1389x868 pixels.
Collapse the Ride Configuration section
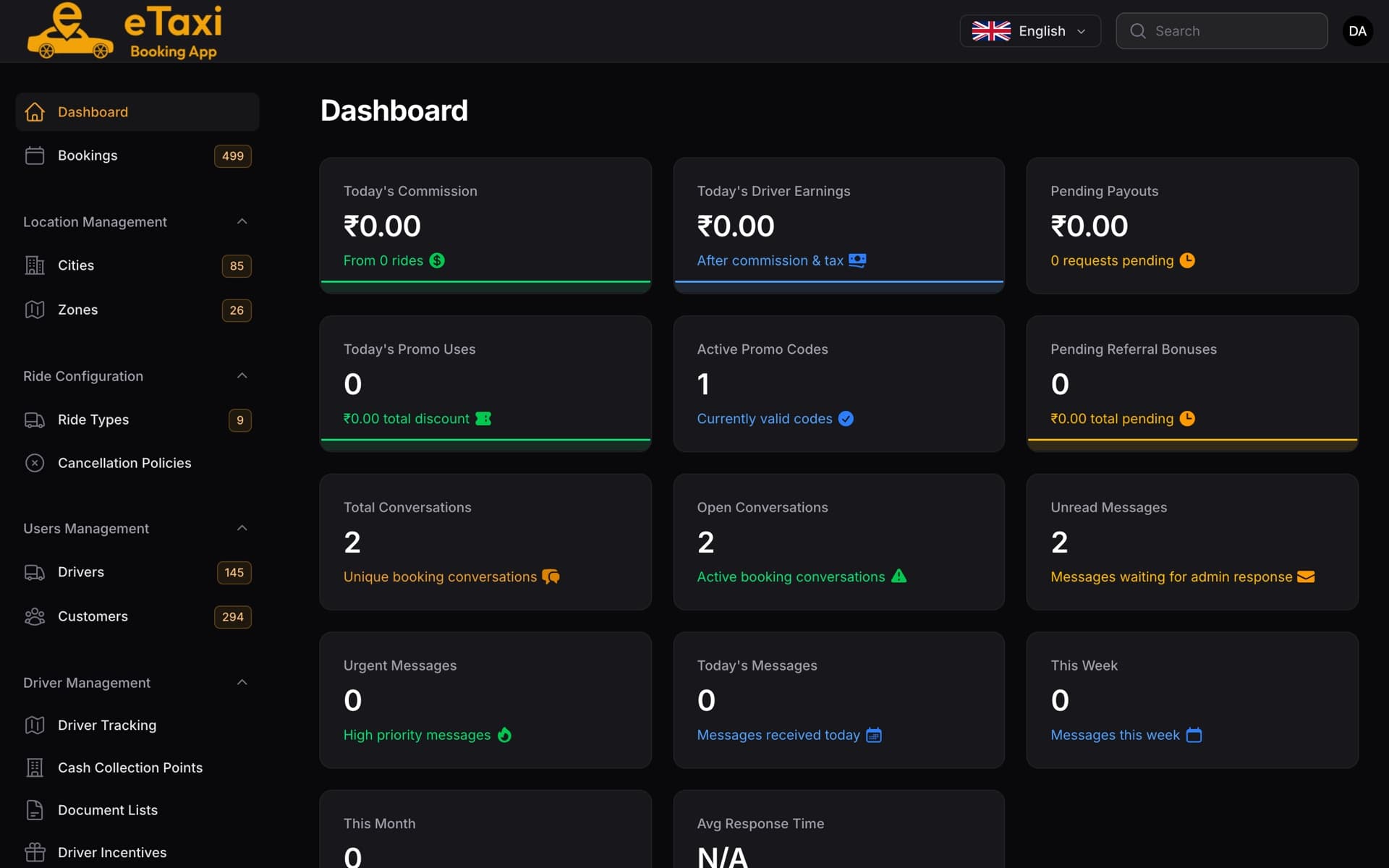click(242, 375)
